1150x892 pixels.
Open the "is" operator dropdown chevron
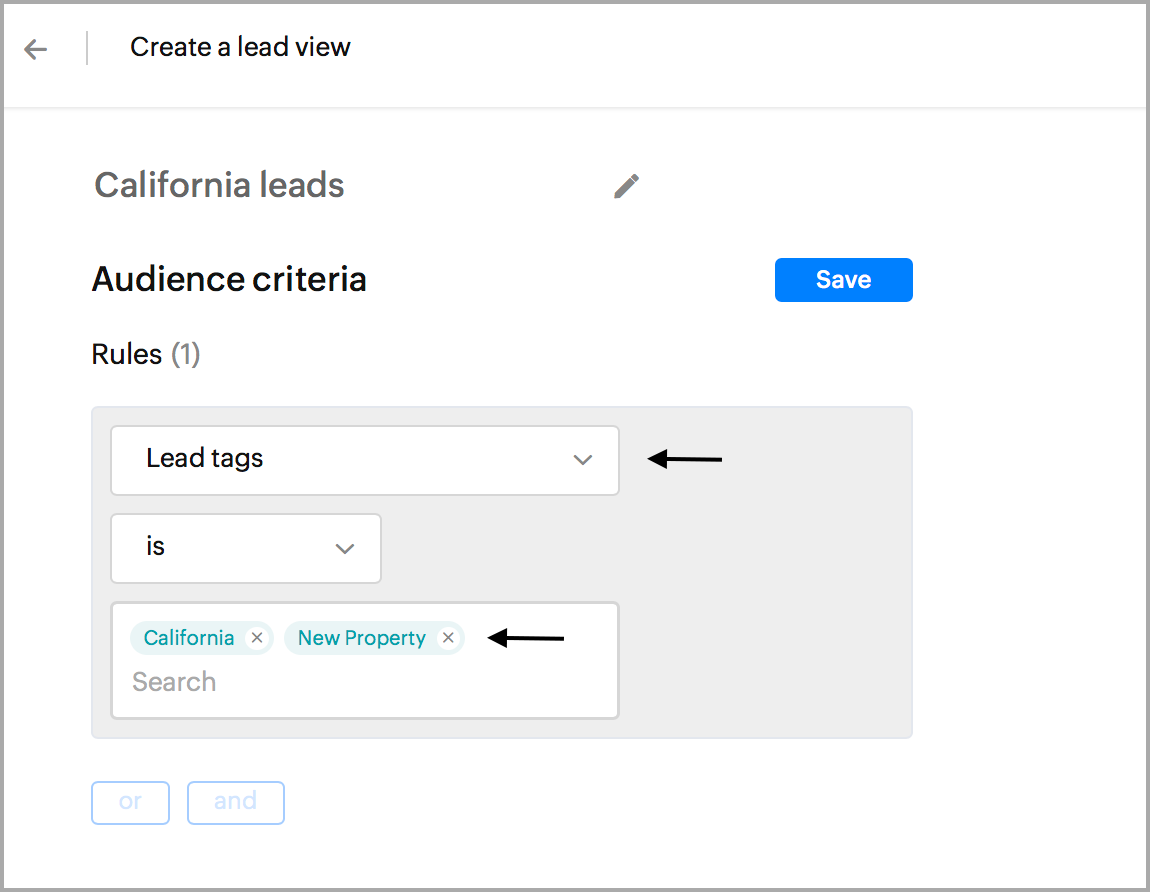[345, 548]
